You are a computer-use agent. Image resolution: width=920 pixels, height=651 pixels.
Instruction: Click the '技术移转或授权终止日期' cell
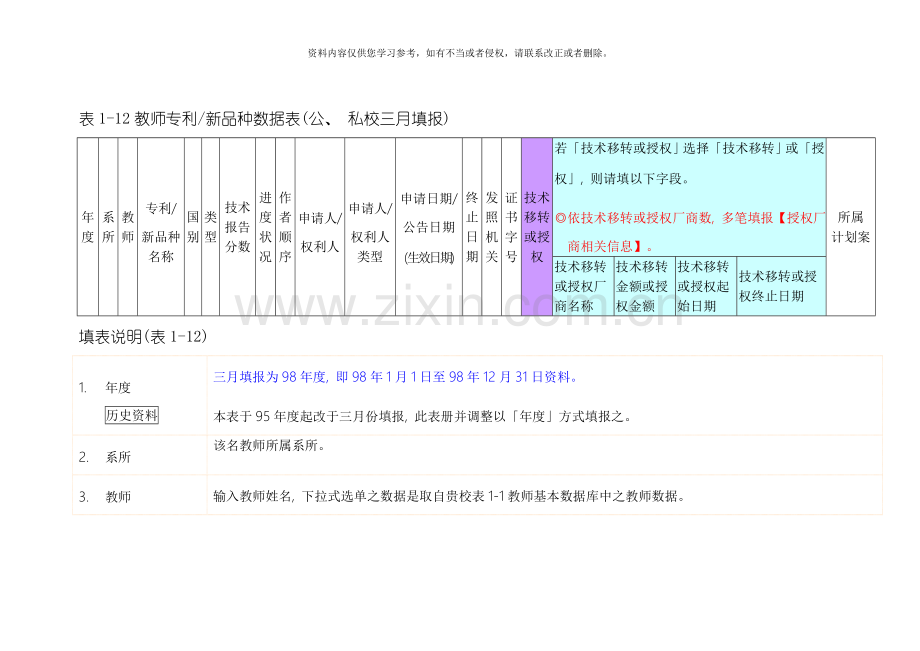[782, 286]
